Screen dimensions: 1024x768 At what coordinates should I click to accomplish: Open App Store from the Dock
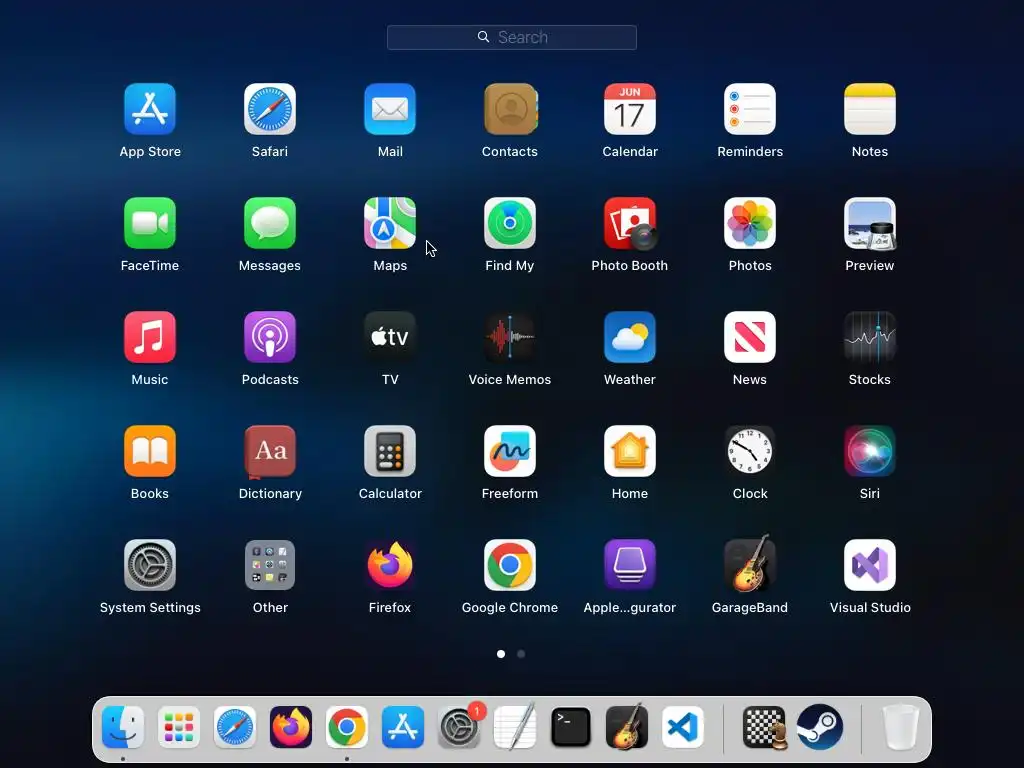[403, 727]
